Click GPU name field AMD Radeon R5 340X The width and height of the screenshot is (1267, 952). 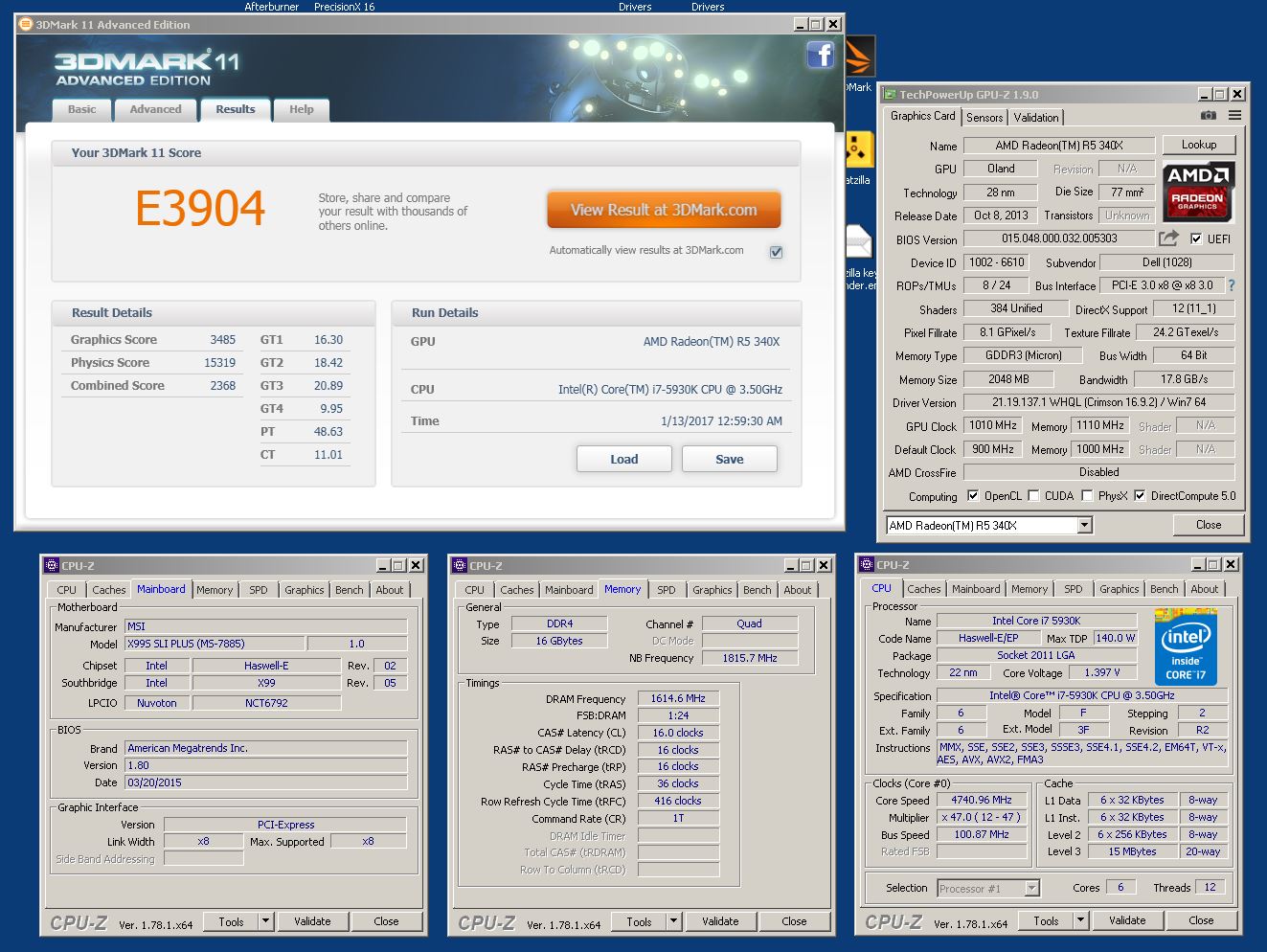pos(1059,146)
